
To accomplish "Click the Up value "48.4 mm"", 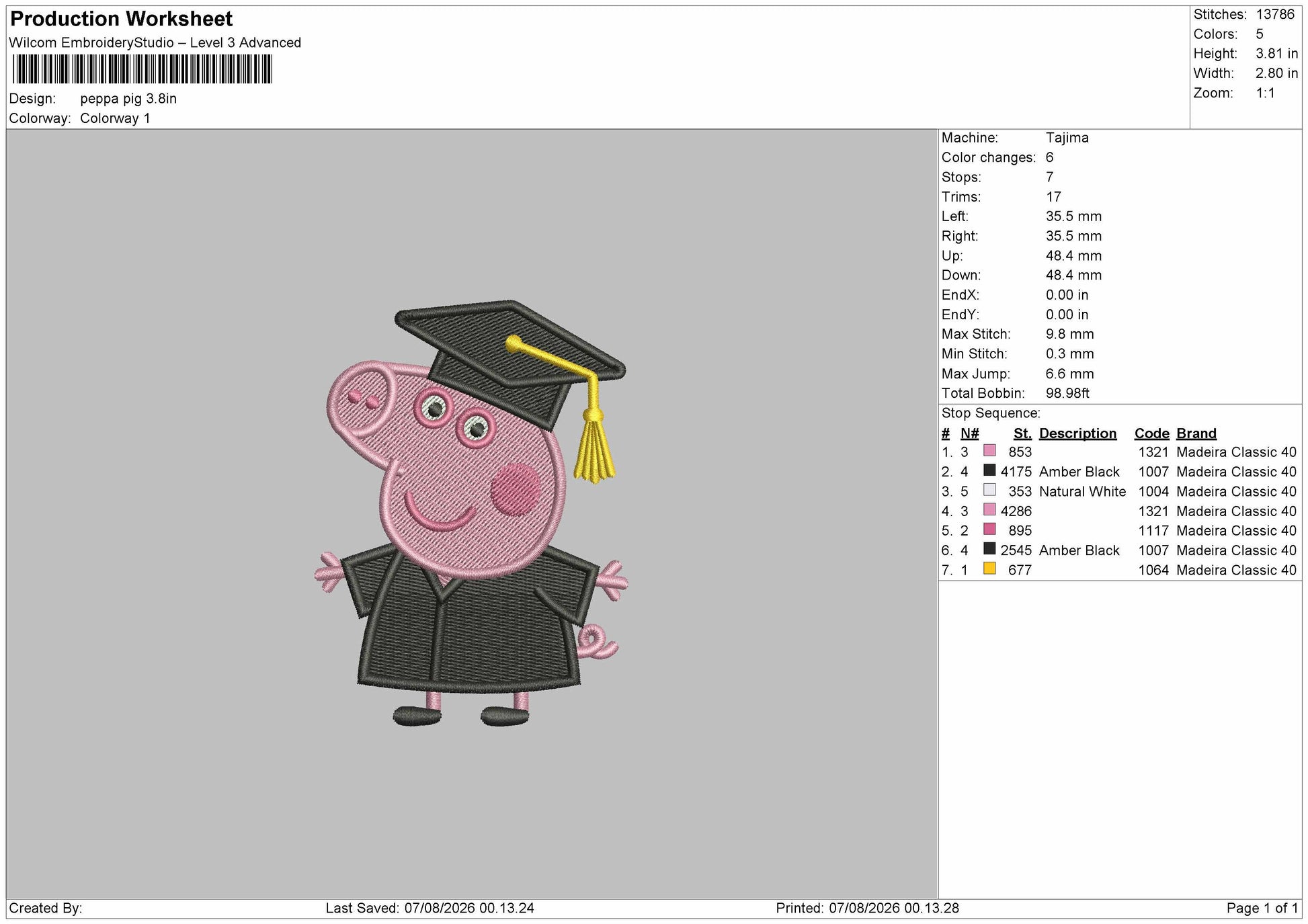I will point(1074,256).
